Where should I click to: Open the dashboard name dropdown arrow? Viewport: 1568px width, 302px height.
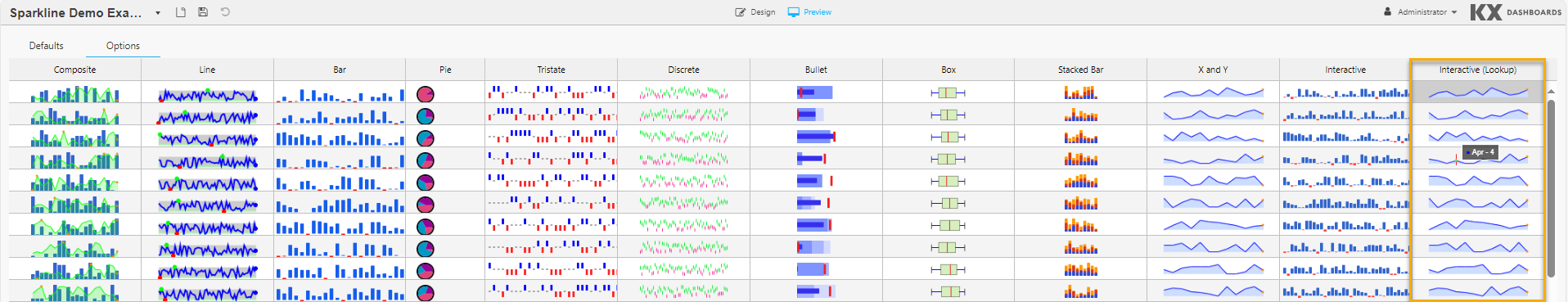click(x=158, y=13)
